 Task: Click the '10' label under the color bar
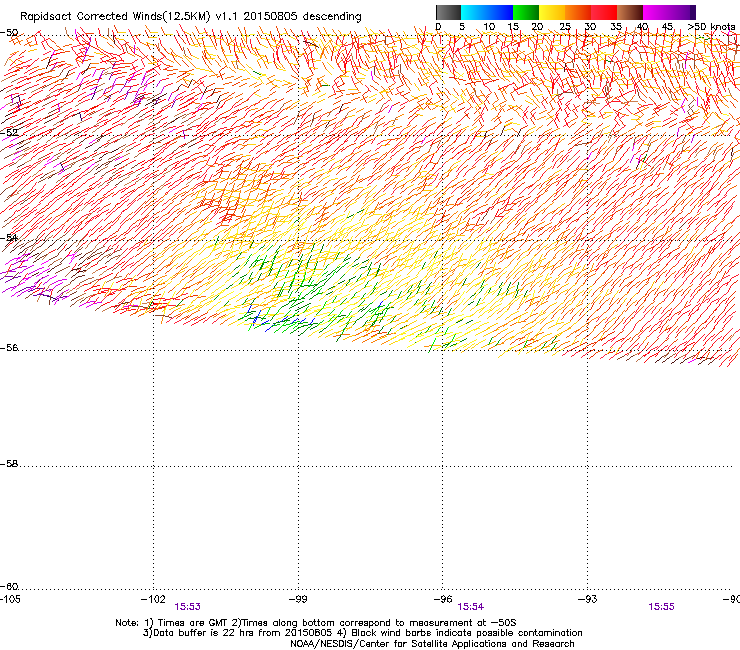[489, 27]
